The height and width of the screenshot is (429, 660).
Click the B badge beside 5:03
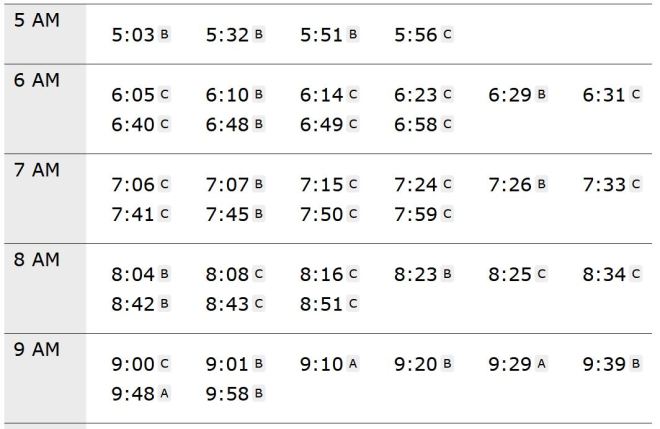pos(165,35)
